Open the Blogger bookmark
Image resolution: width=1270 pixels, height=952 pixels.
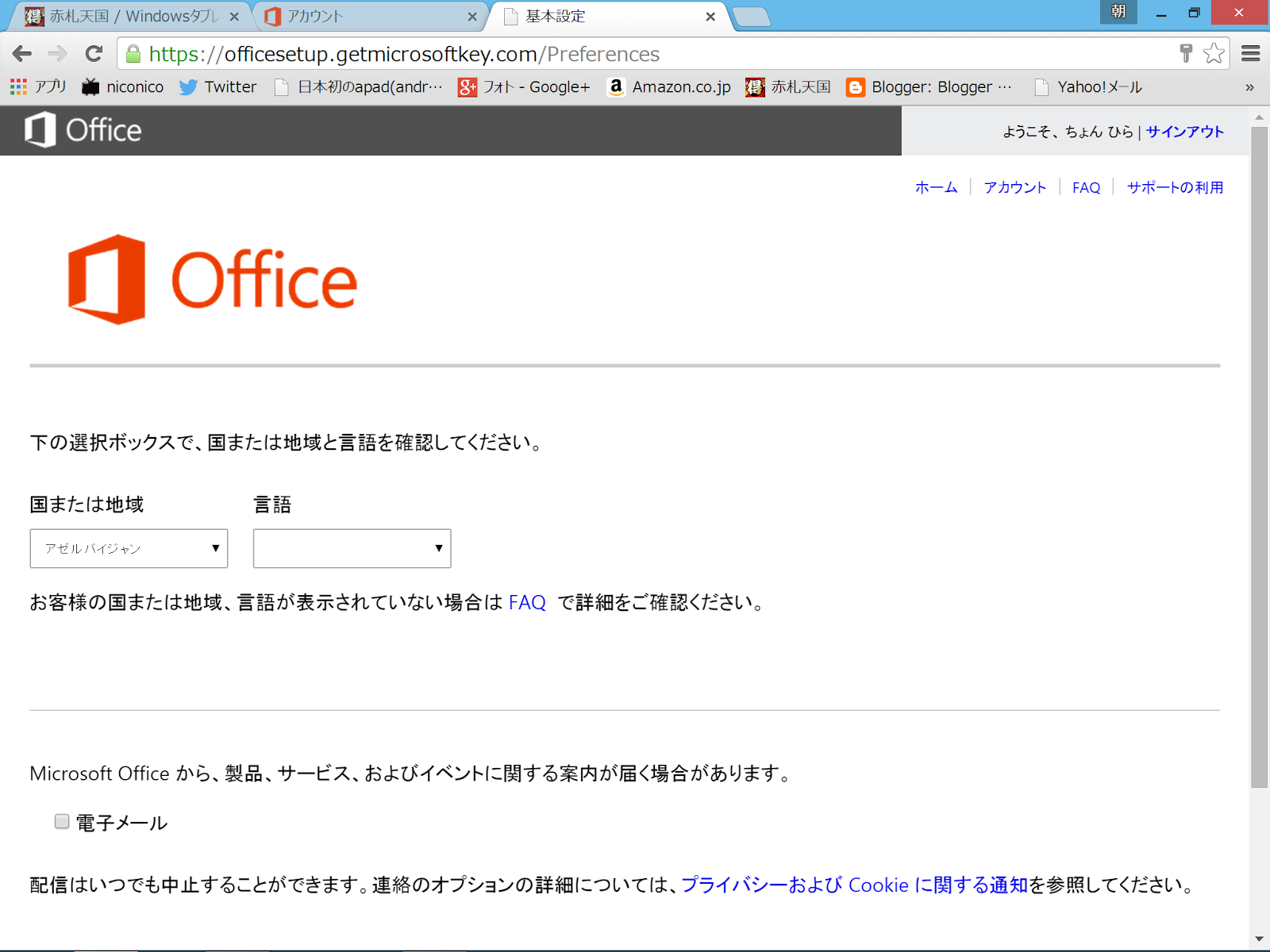[929, 86]
